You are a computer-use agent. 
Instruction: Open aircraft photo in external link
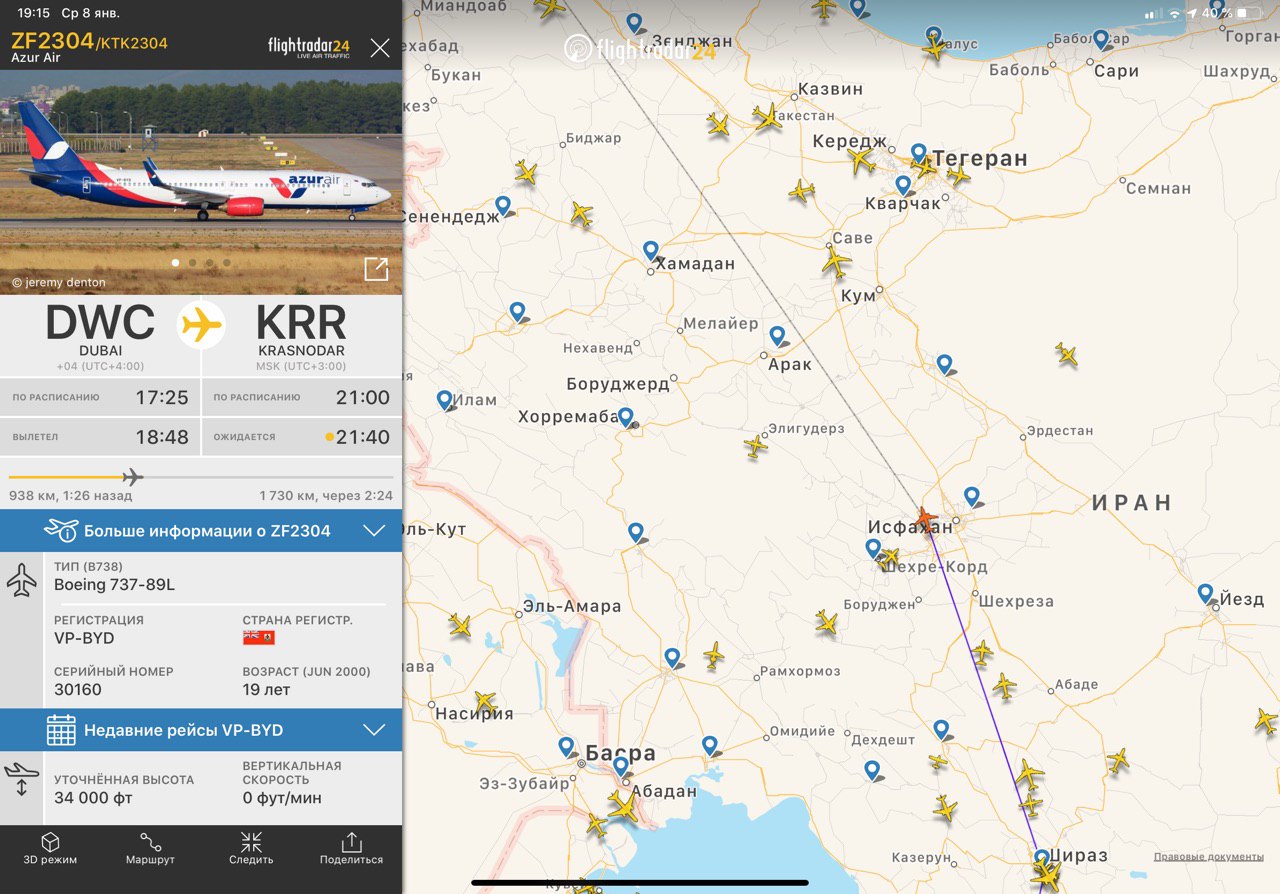[x=376, y=269]
